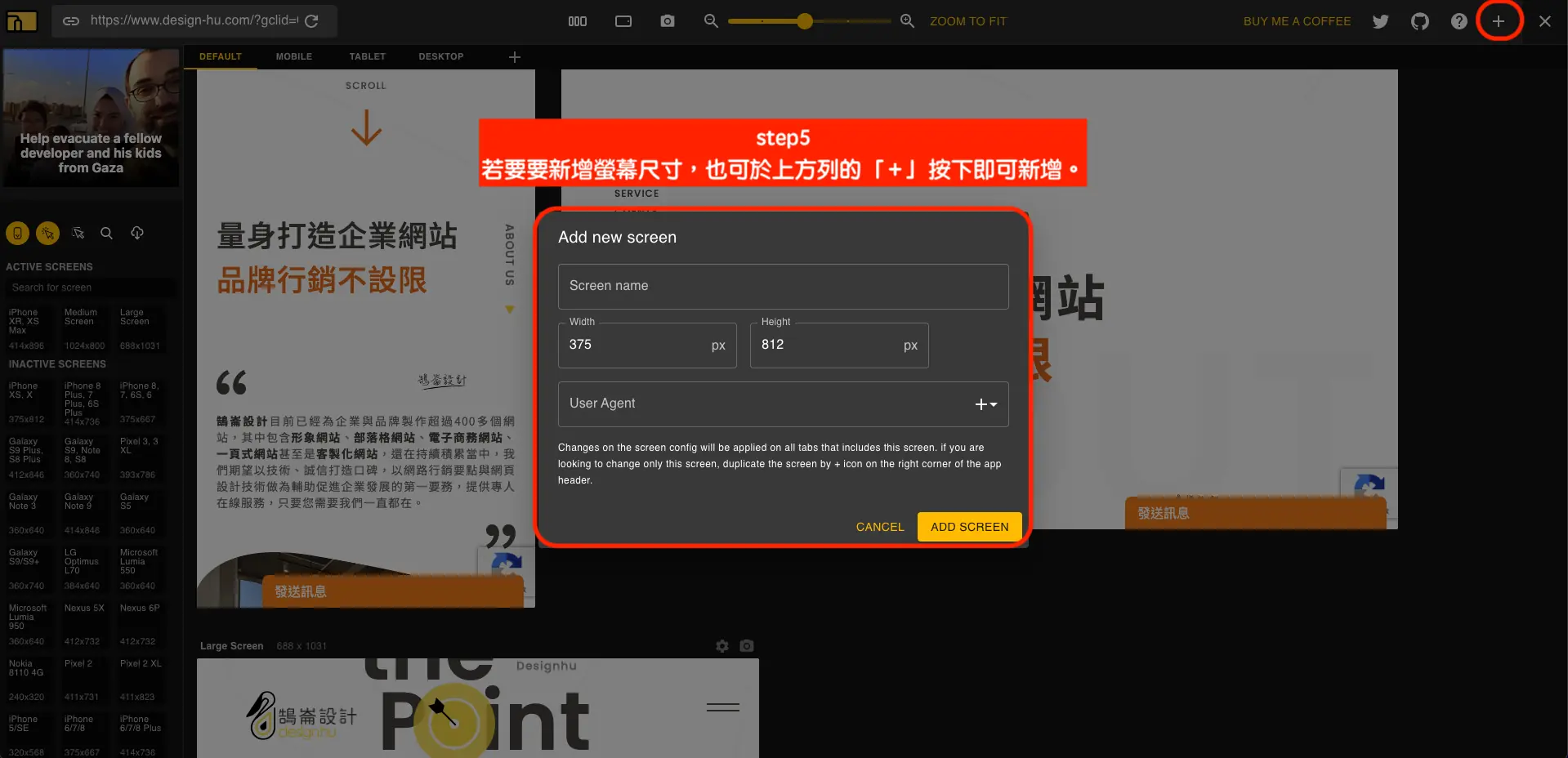Switch the device layout view using the three-column icon
Screen dimensions: 1568x758
click(x=578, y=21)
